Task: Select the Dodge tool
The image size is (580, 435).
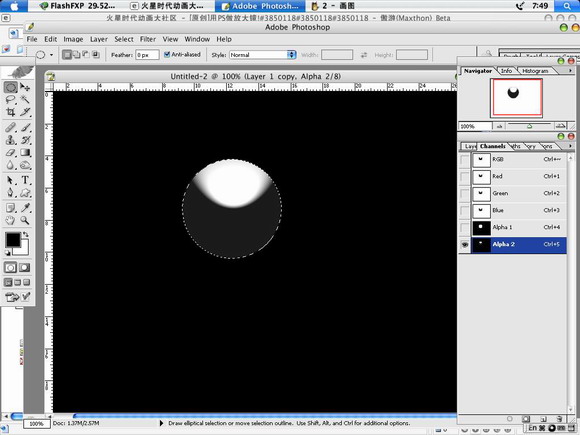Action: [x=25, y=165]
